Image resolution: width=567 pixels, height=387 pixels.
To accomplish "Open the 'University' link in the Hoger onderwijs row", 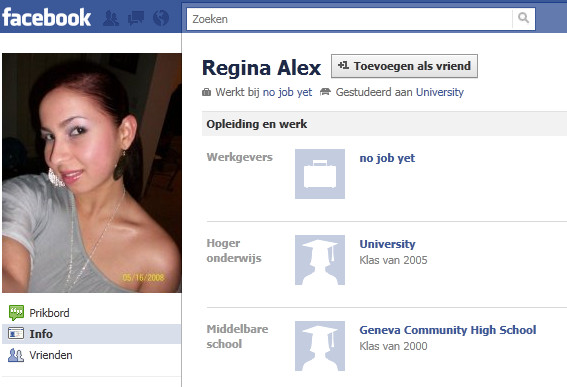I will tap(387, 244).
